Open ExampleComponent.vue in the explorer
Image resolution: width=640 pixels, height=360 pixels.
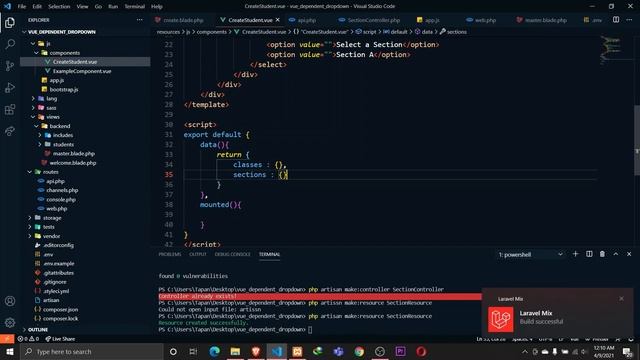tap(82, 71)
